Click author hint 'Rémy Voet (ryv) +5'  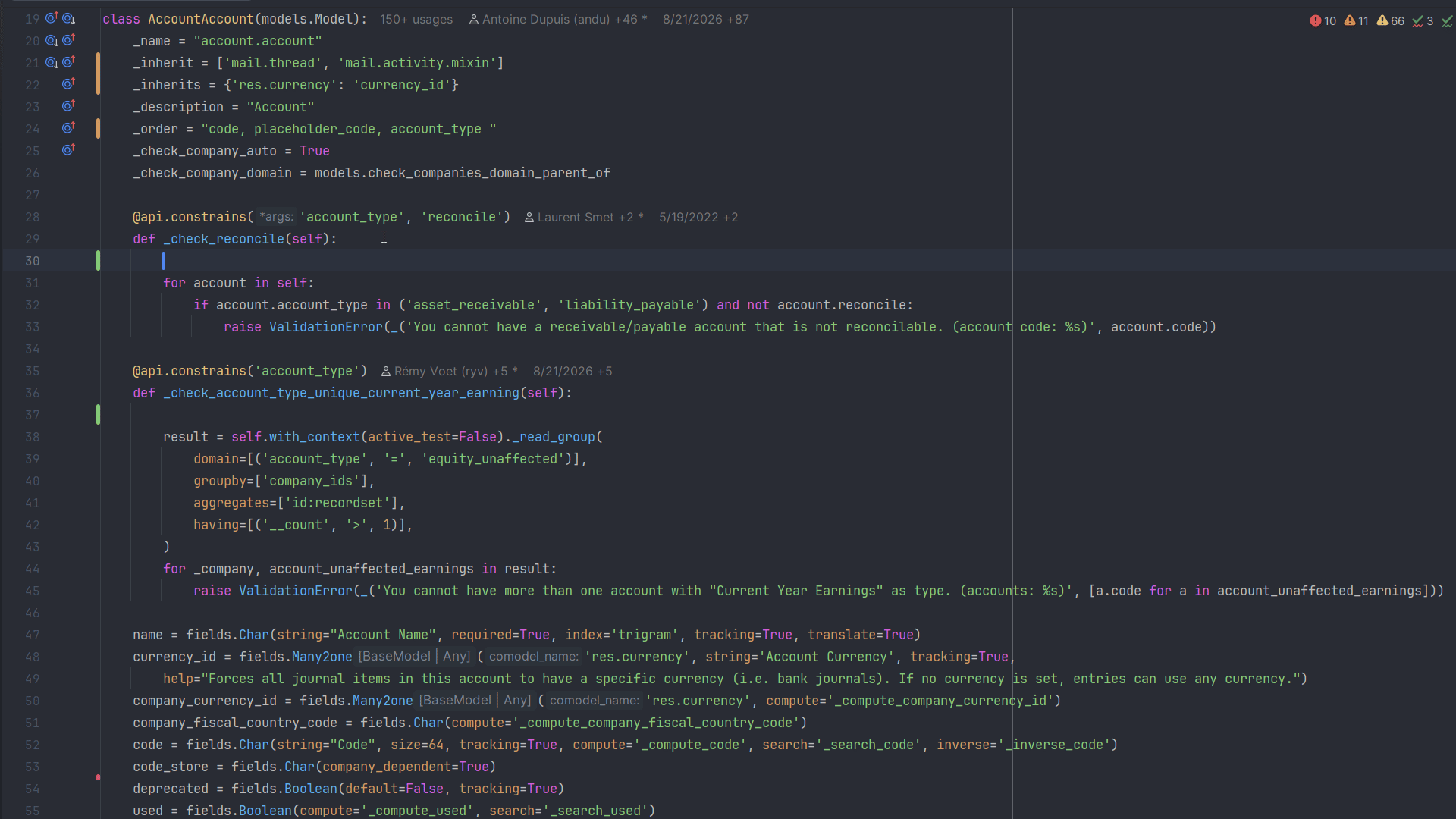click(x=450, y=371)
